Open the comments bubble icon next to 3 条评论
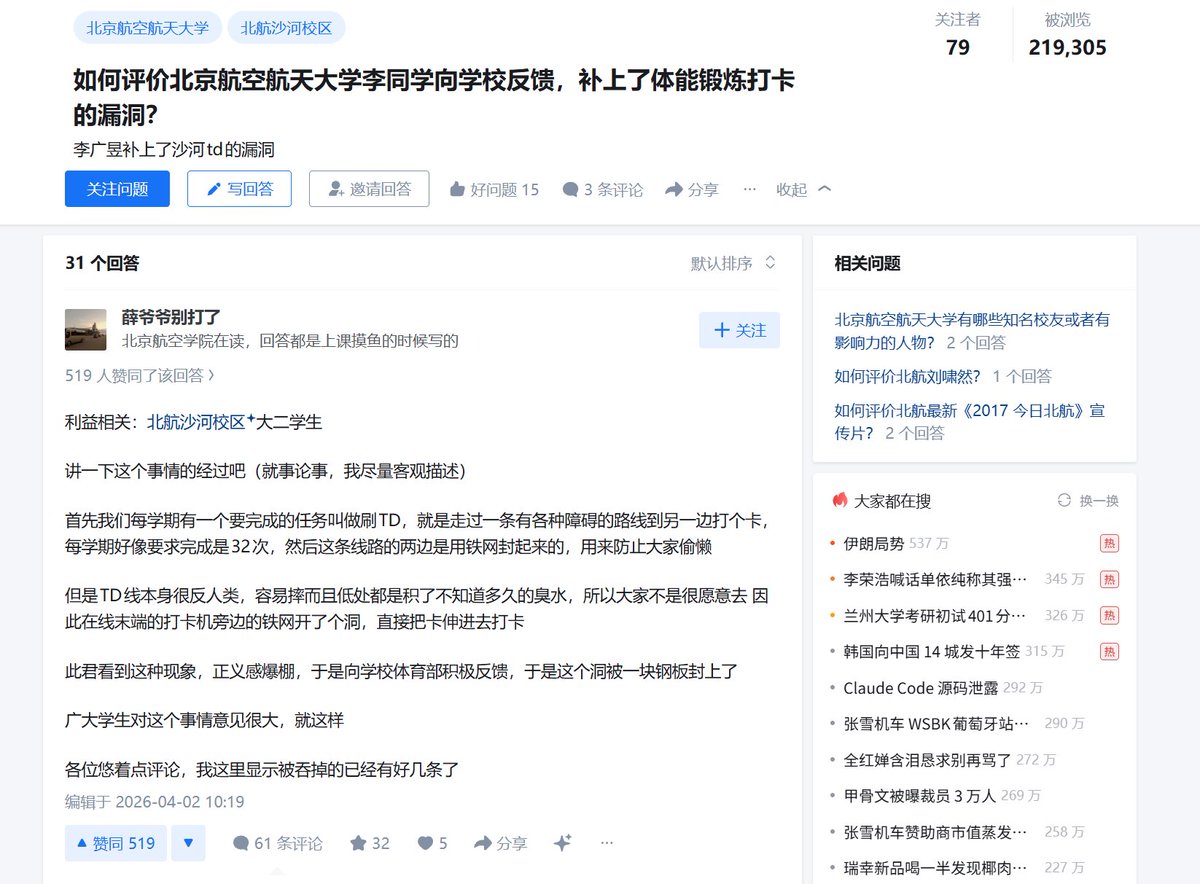This screenshot has height=884, width=1200. (572, 189)
